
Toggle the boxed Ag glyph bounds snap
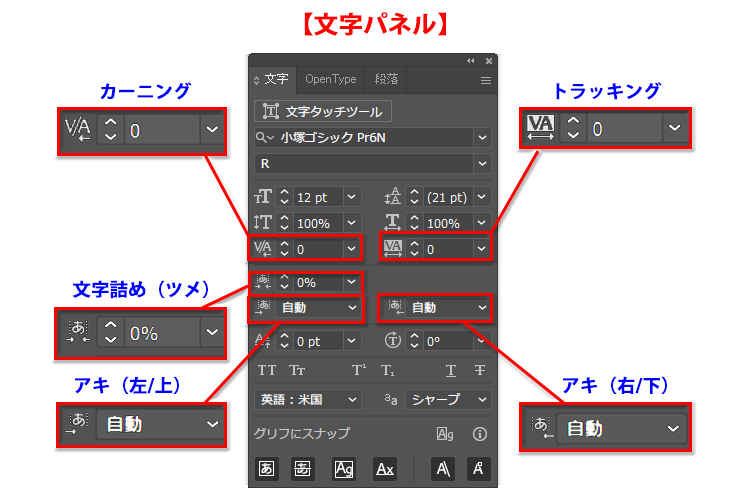343,468
